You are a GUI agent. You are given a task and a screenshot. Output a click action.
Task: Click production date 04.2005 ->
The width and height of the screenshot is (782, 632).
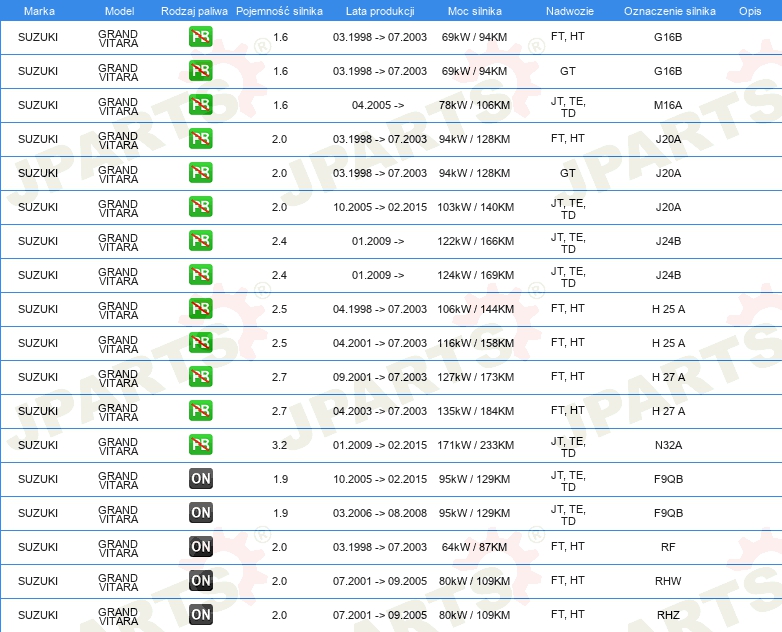pos(378,105)
